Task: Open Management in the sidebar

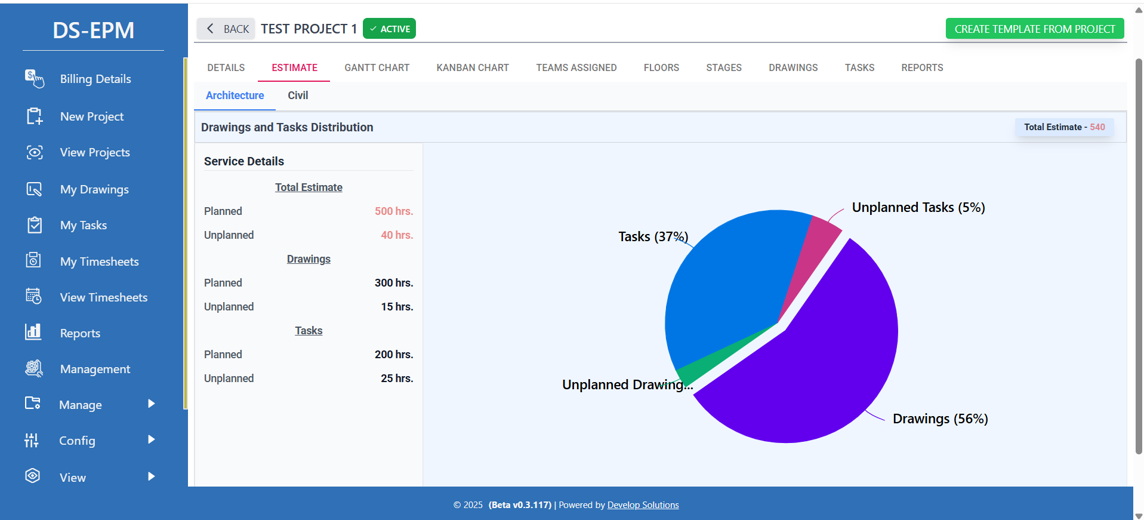Action: [95, 368]
